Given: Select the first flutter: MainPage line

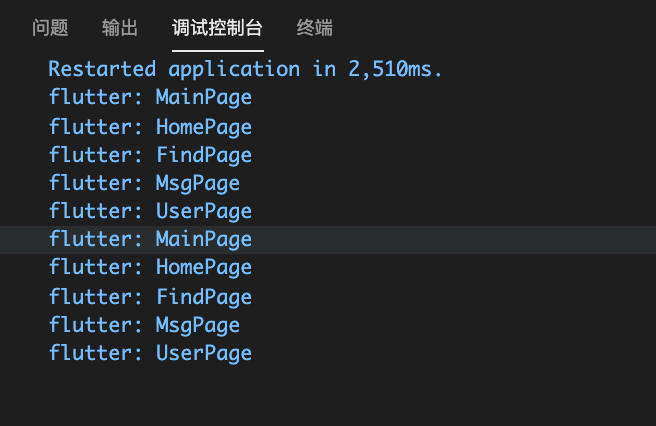Looking at the screenshot, I should click(150, 98).
